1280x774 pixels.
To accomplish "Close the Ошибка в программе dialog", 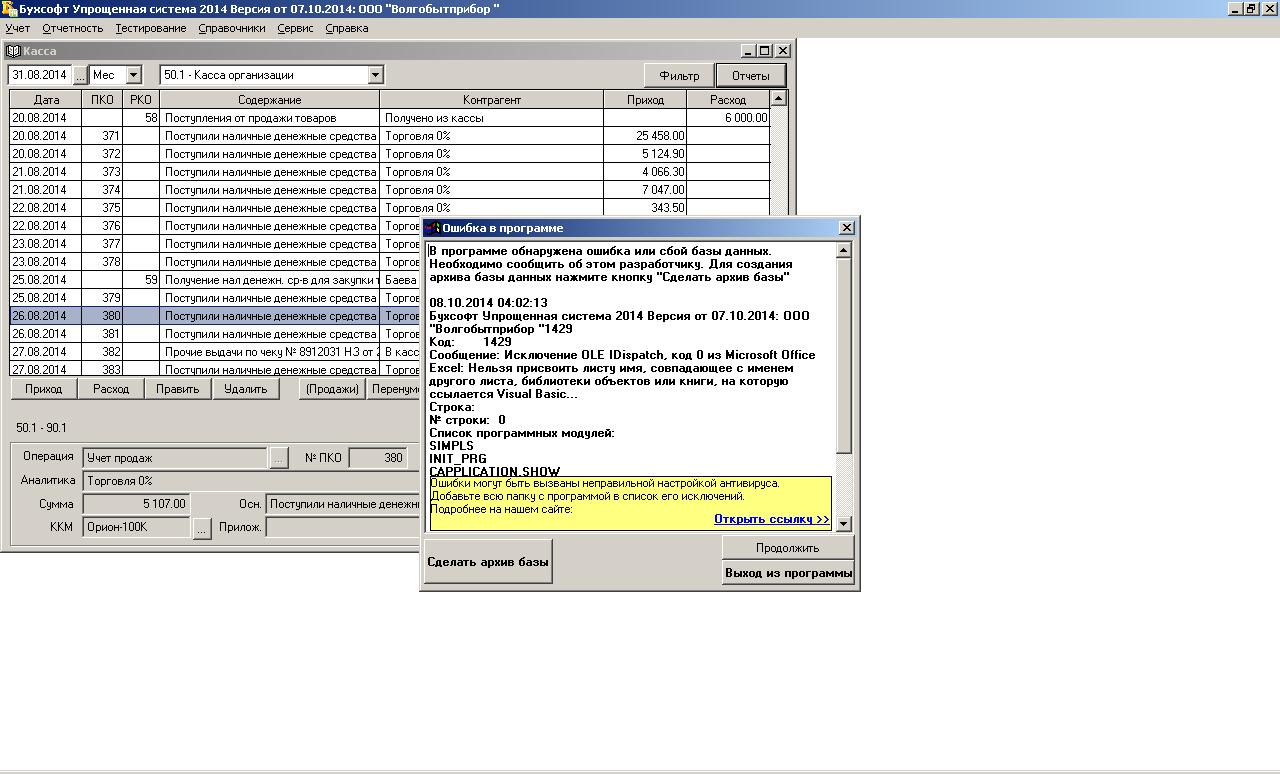I will pos(846,228).
